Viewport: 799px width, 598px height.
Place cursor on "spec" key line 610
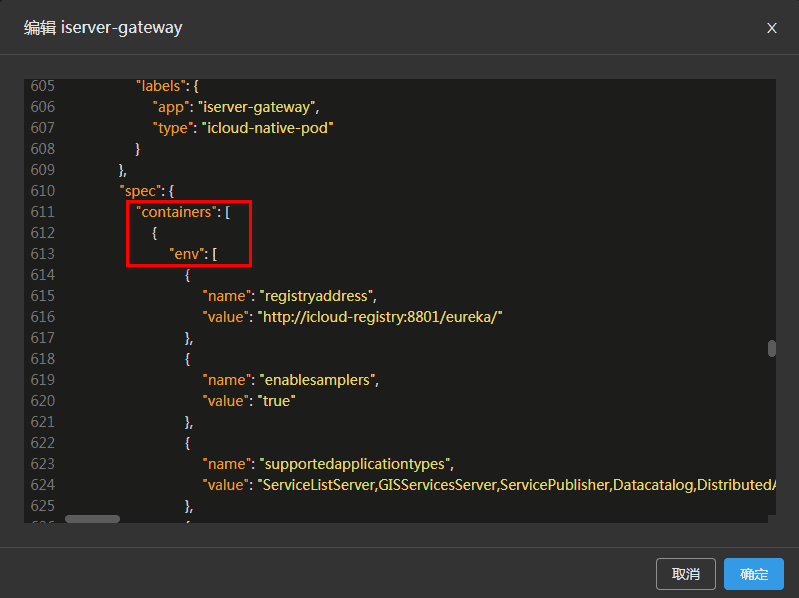coord(140,192)
